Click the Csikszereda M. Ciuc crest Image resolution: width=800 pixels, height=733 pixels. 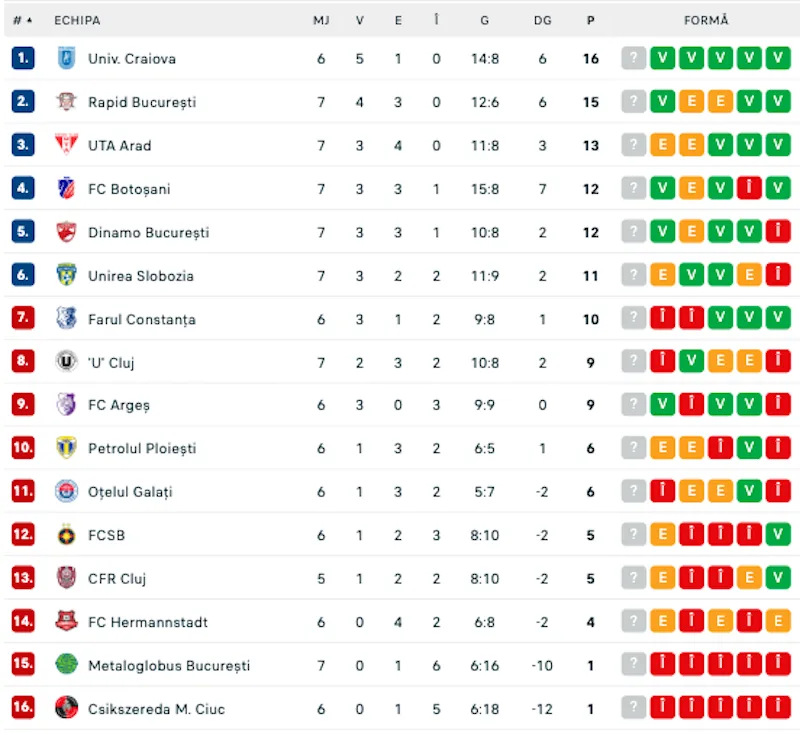coord(66,709)
